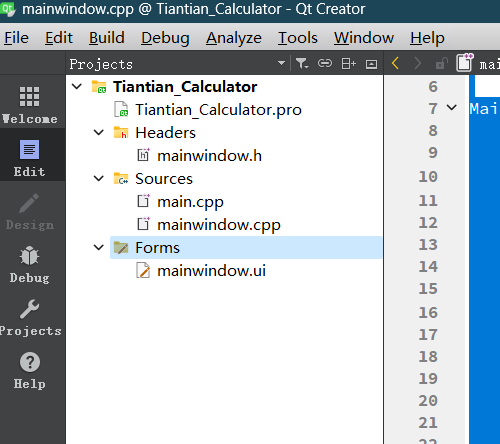Open the Projects view dropdown
500x444 pixels.
point(281,63)
